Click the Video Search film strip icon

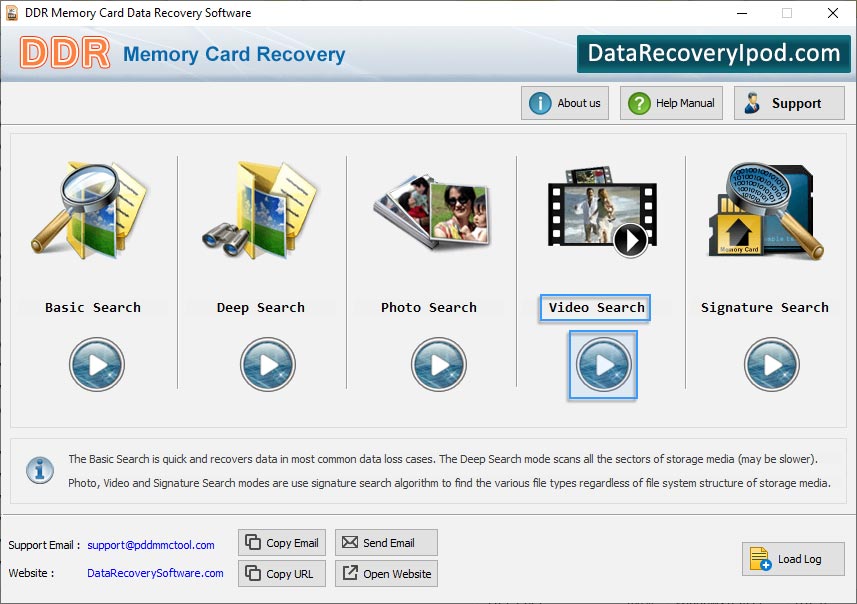(602, 212)
